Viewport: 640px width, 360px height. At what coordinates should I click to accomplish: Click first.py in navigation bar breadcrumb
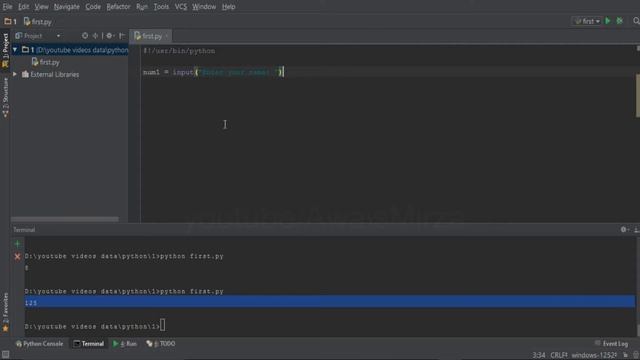38,22
